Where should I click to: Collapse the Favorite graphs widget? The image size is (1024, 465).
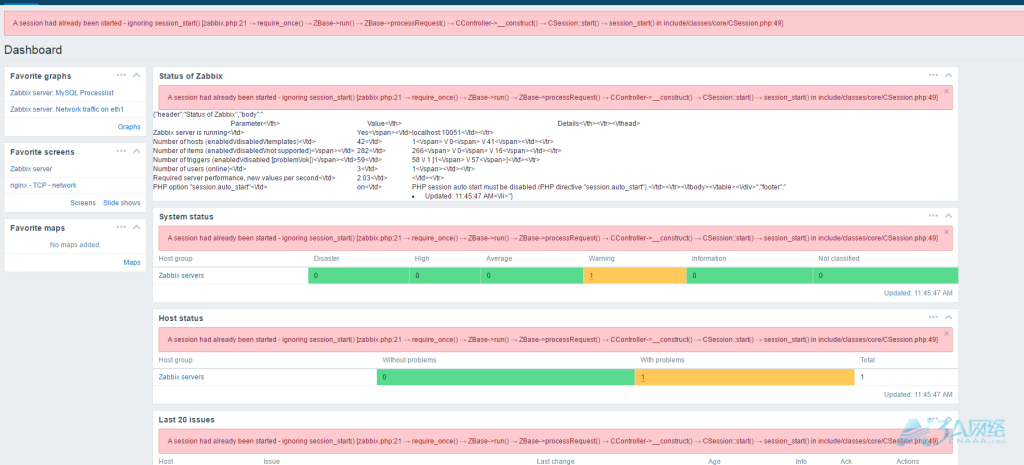pyautogui.click(x=136, y=76)
